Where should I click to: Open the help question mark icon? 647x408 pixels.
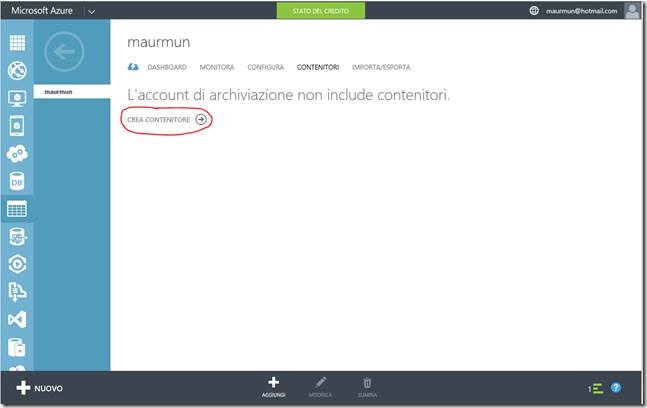(x=616, y=388)
